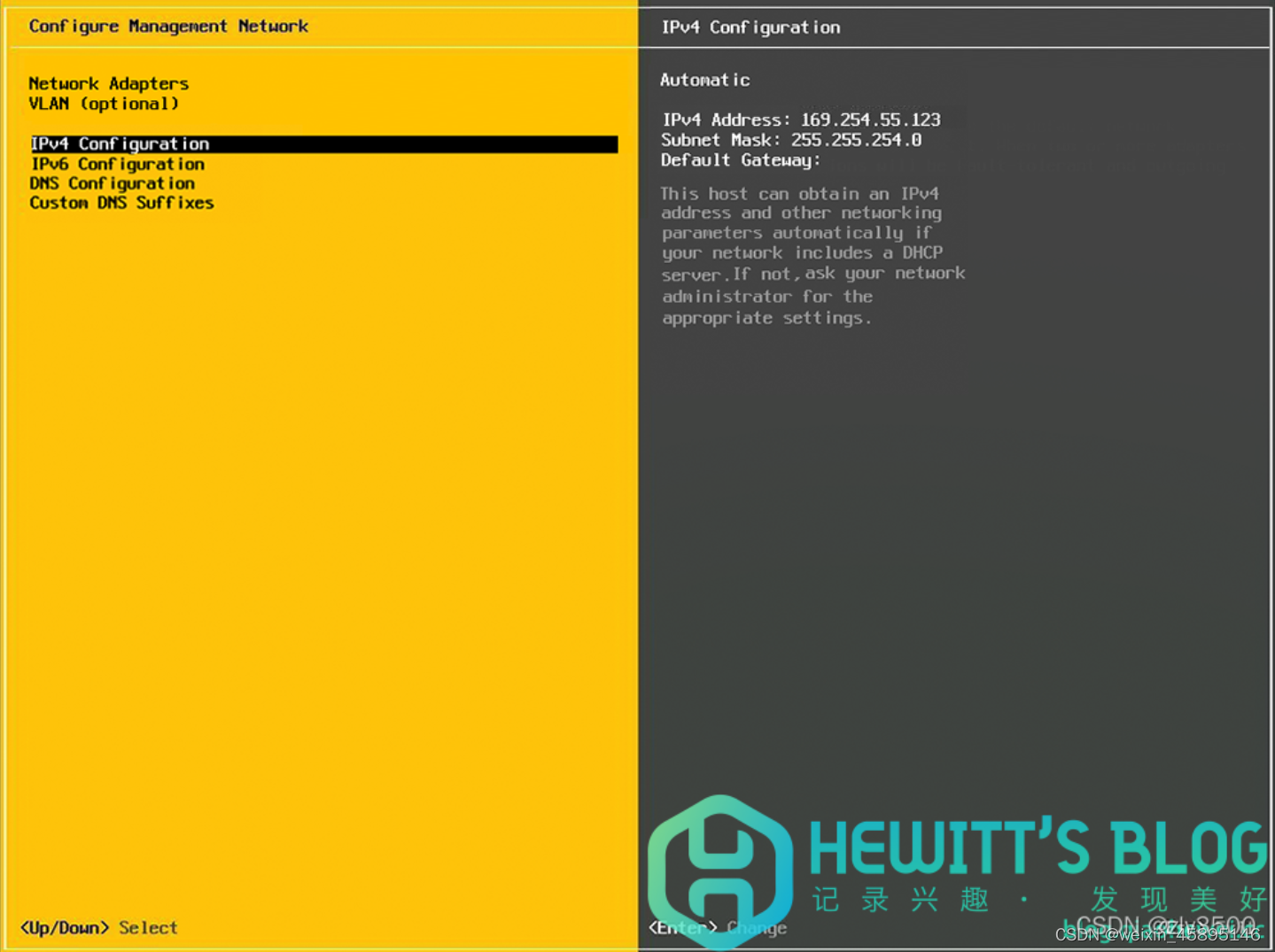Open the IPv6 Configuration option

[117, 164]
